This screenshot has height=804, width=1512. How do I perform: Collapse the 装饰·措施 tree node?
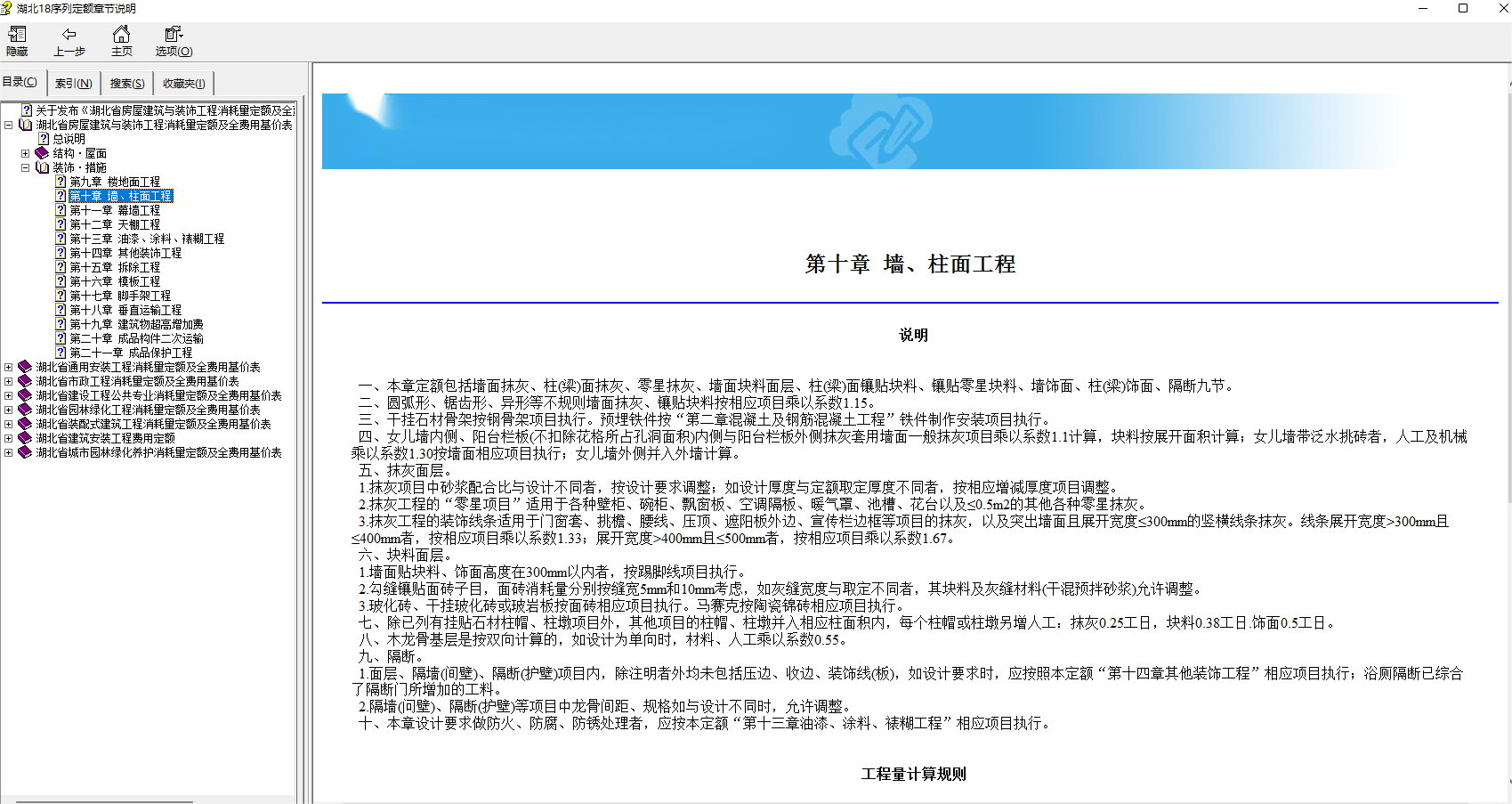coord(26,167)
